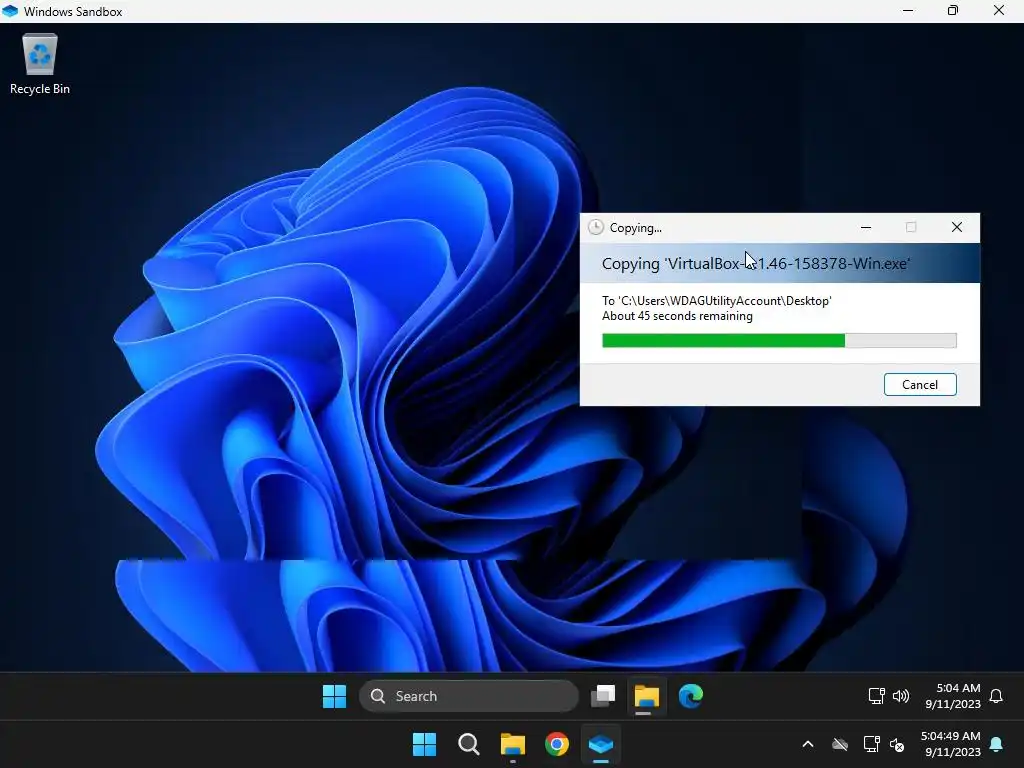Click the 'About 45 seconds remaining' text
The height and width of the screenshot is (768, 1024).
(x=677, y=316)
